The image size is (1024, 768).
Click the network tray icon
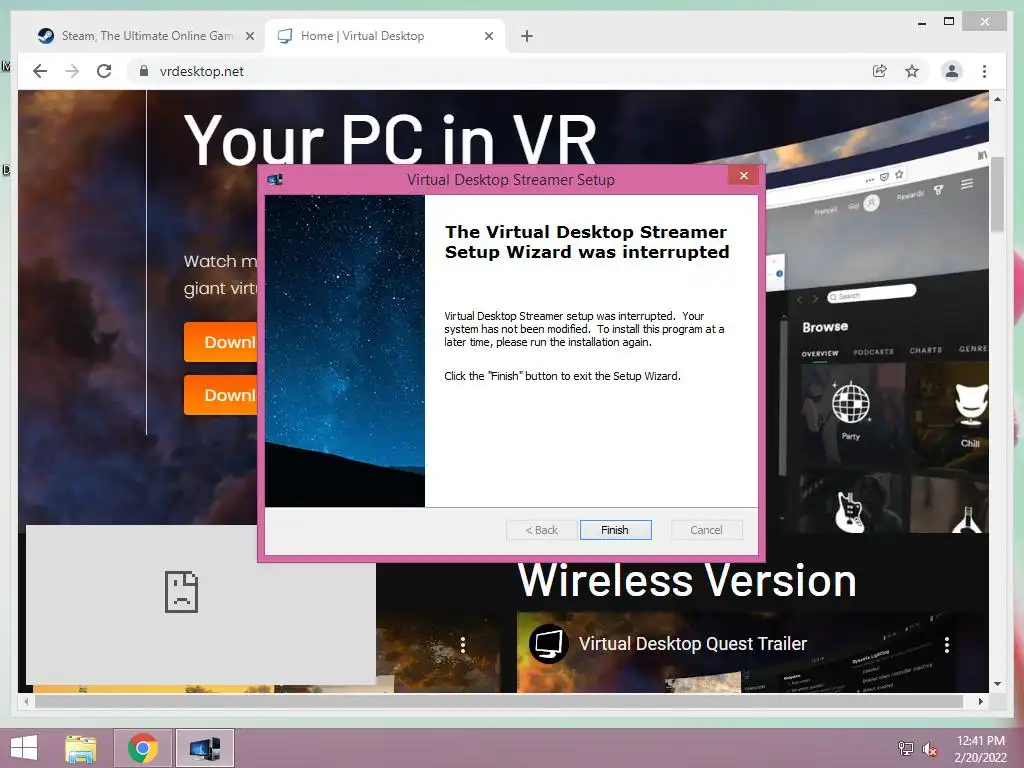click(x=905, y=748)
